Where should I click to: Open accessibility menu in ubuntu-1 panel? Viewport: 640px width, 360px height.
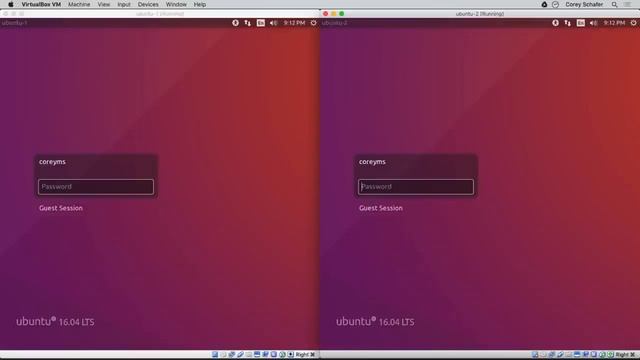[236, 23]
